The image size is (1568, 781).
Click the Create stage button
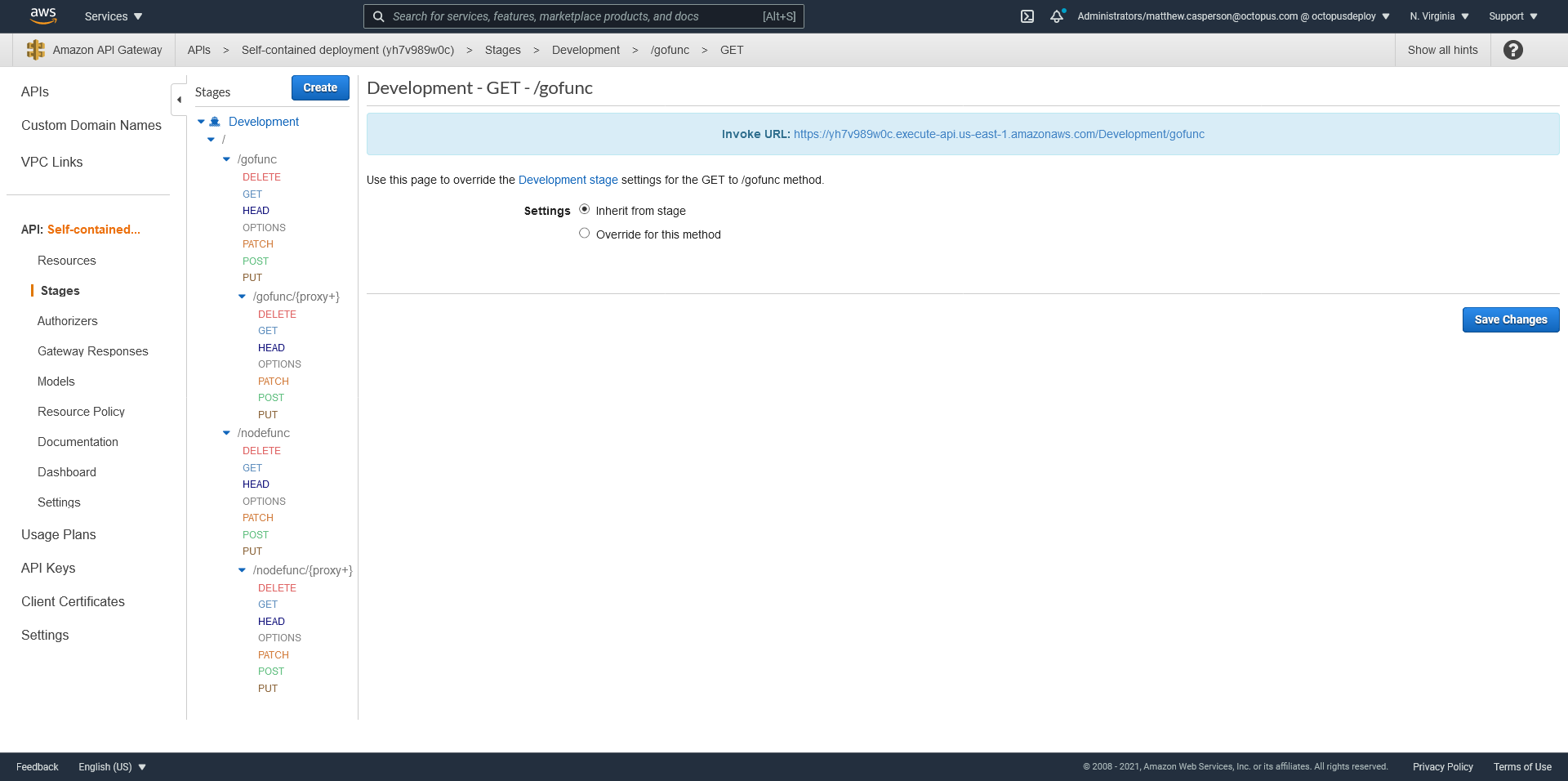[x=320, y=87]
